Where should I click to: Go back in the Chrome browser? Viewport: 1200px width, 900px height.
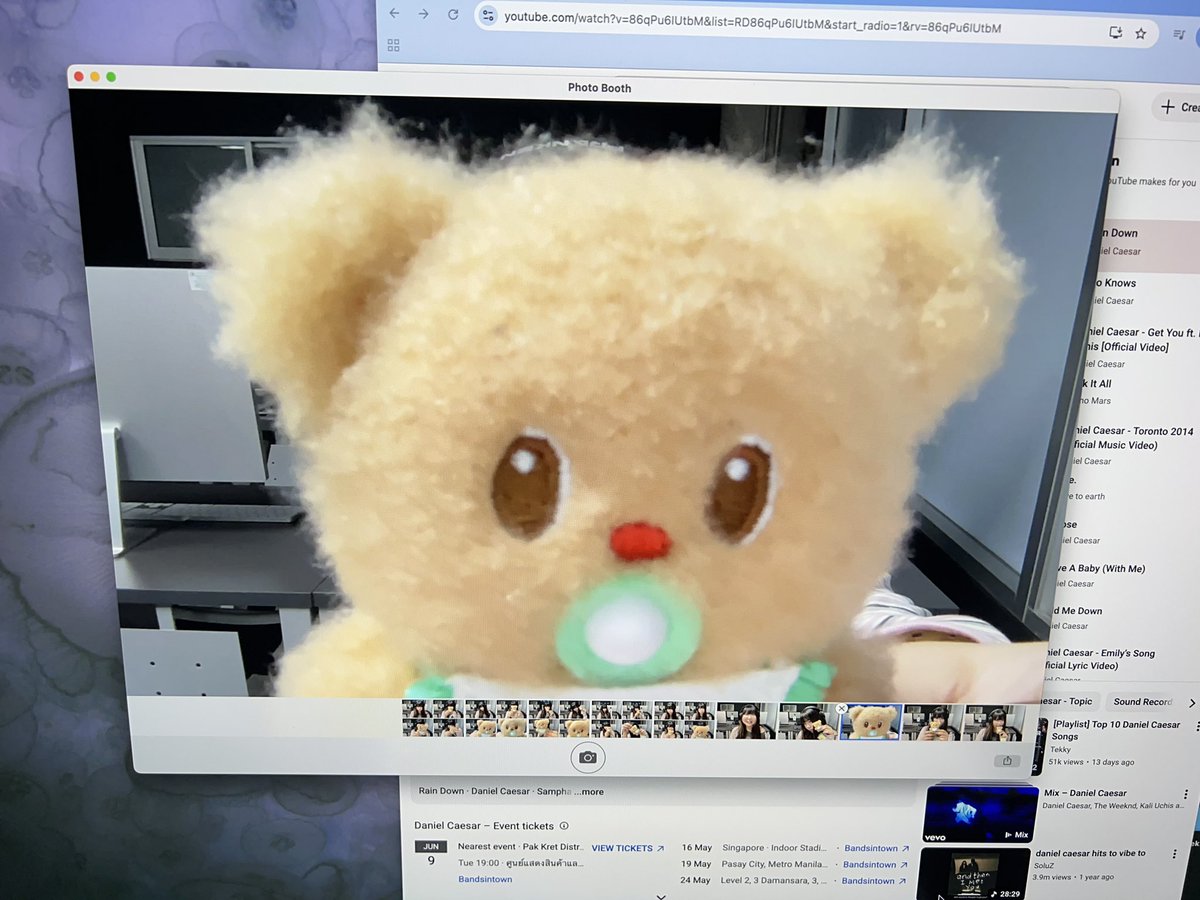tap(394, 14)
